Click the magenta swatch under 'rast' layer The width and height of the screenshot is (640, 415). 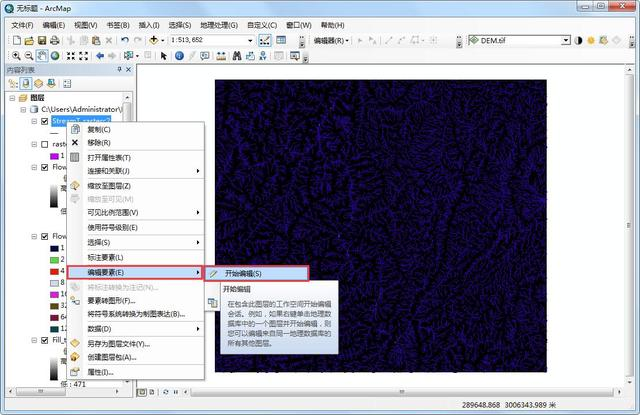pyautogui.click(x=54, y=156)
